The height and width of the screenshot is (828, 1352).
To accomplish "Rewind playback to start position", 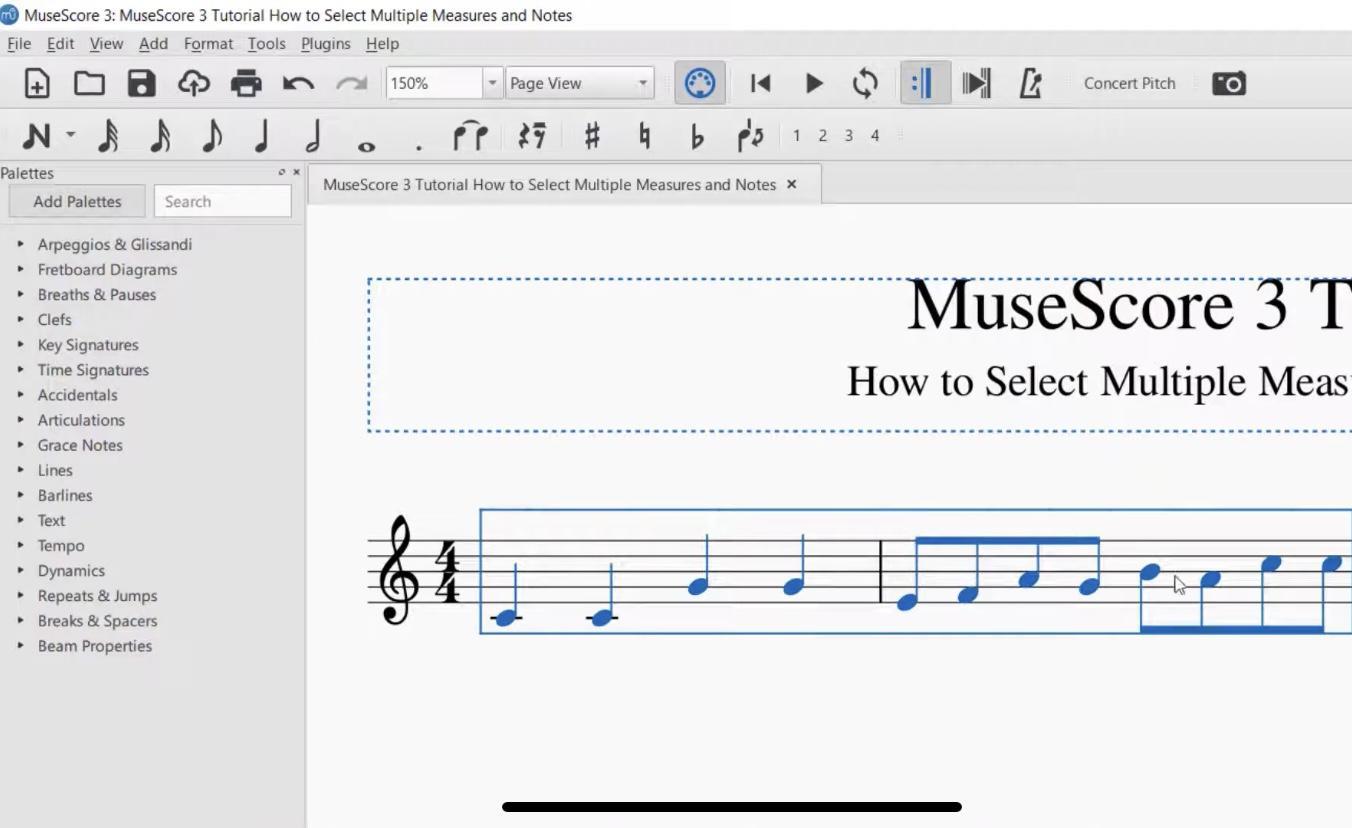I will pos(761,83).
